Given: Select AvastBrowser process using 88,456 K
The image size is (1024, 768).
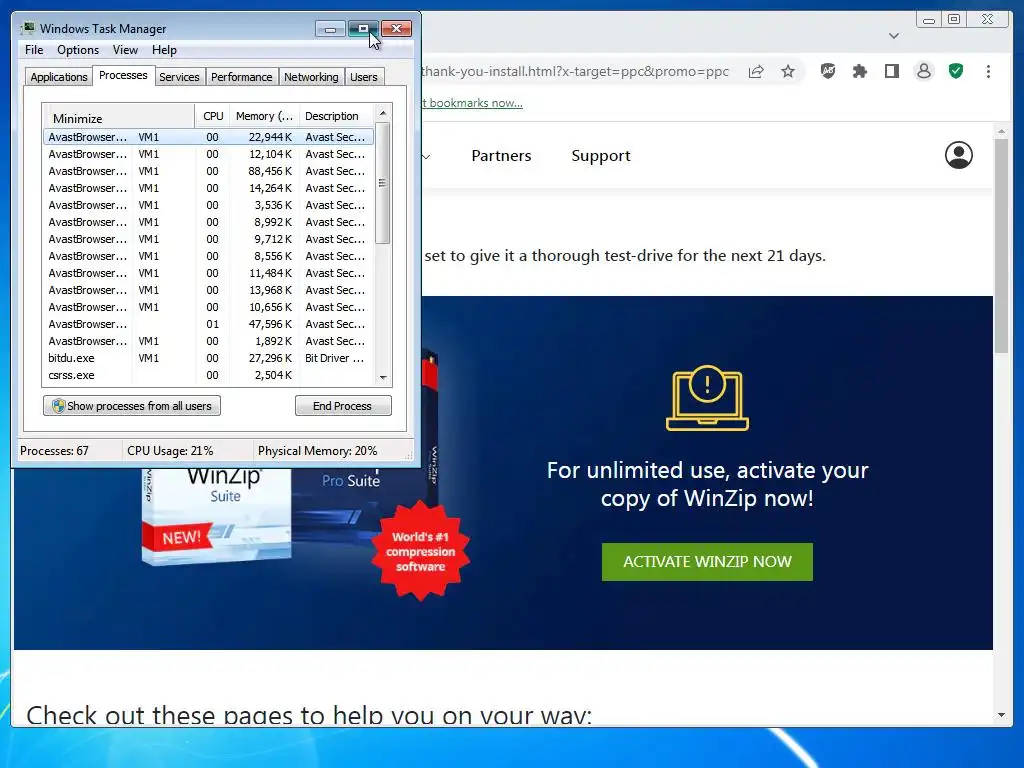Looking at the screenshot, I should (x=208, y=171).
